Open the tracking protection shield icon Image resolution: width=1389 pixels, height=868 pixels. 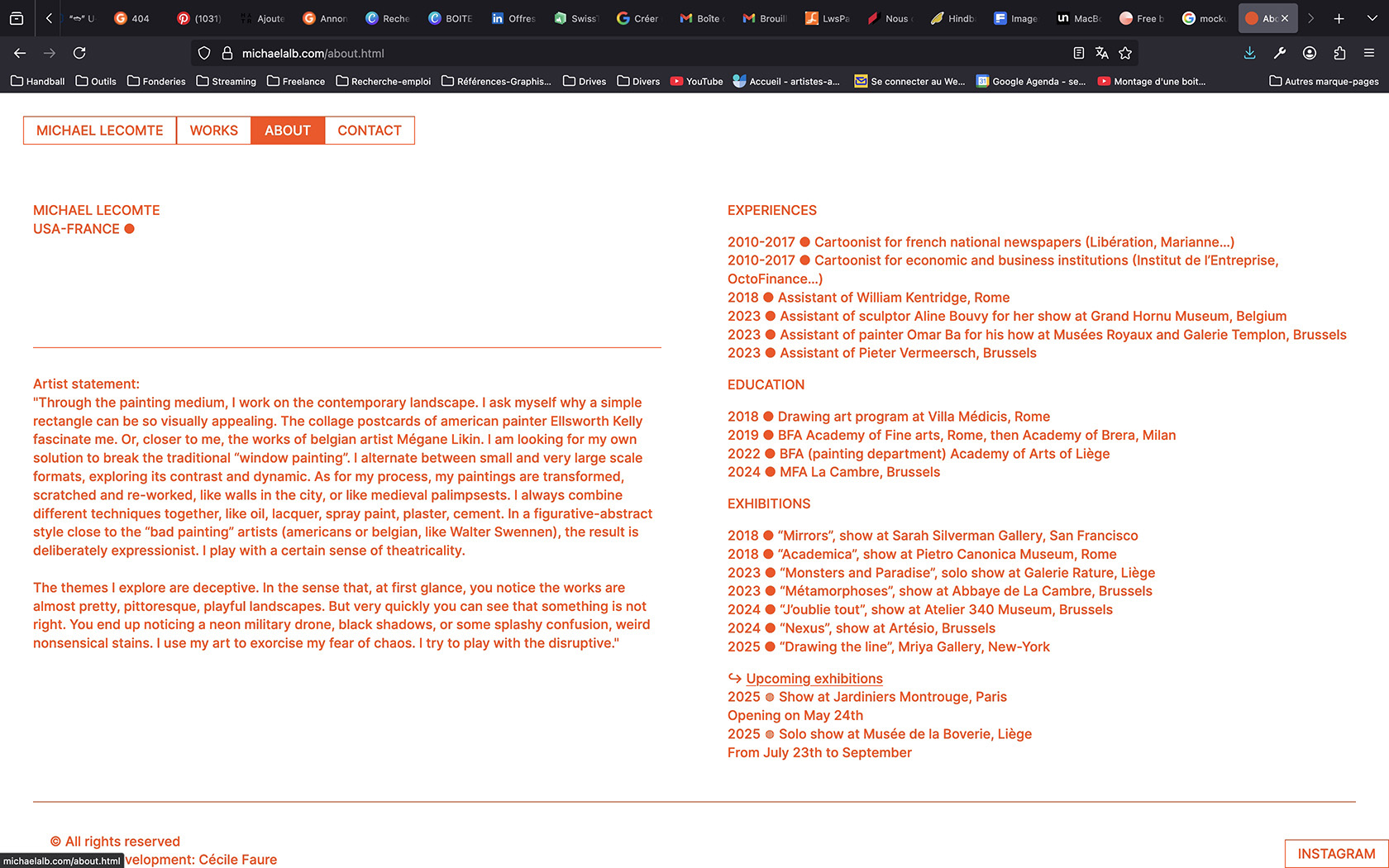(204, 53)
